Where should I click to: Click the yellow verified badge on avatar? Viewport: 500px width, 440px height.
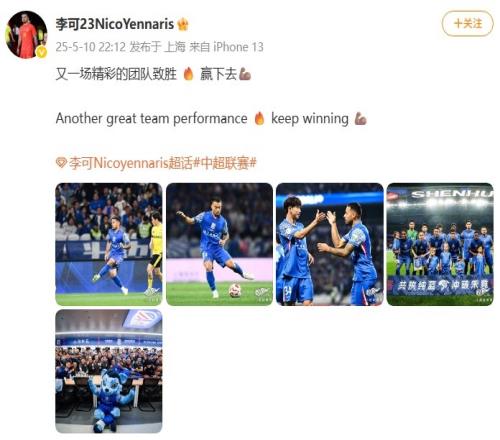point(41,52)
